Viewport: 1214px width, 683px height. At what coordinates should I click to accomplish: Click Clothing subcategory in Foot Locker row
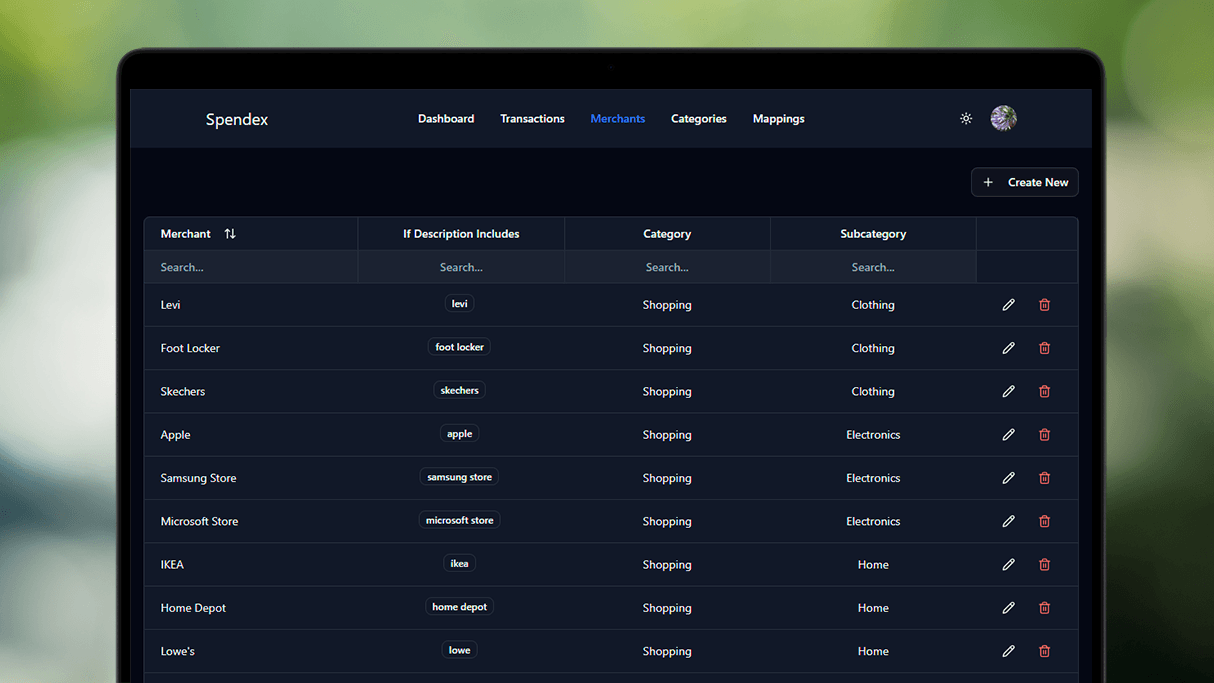873,348
